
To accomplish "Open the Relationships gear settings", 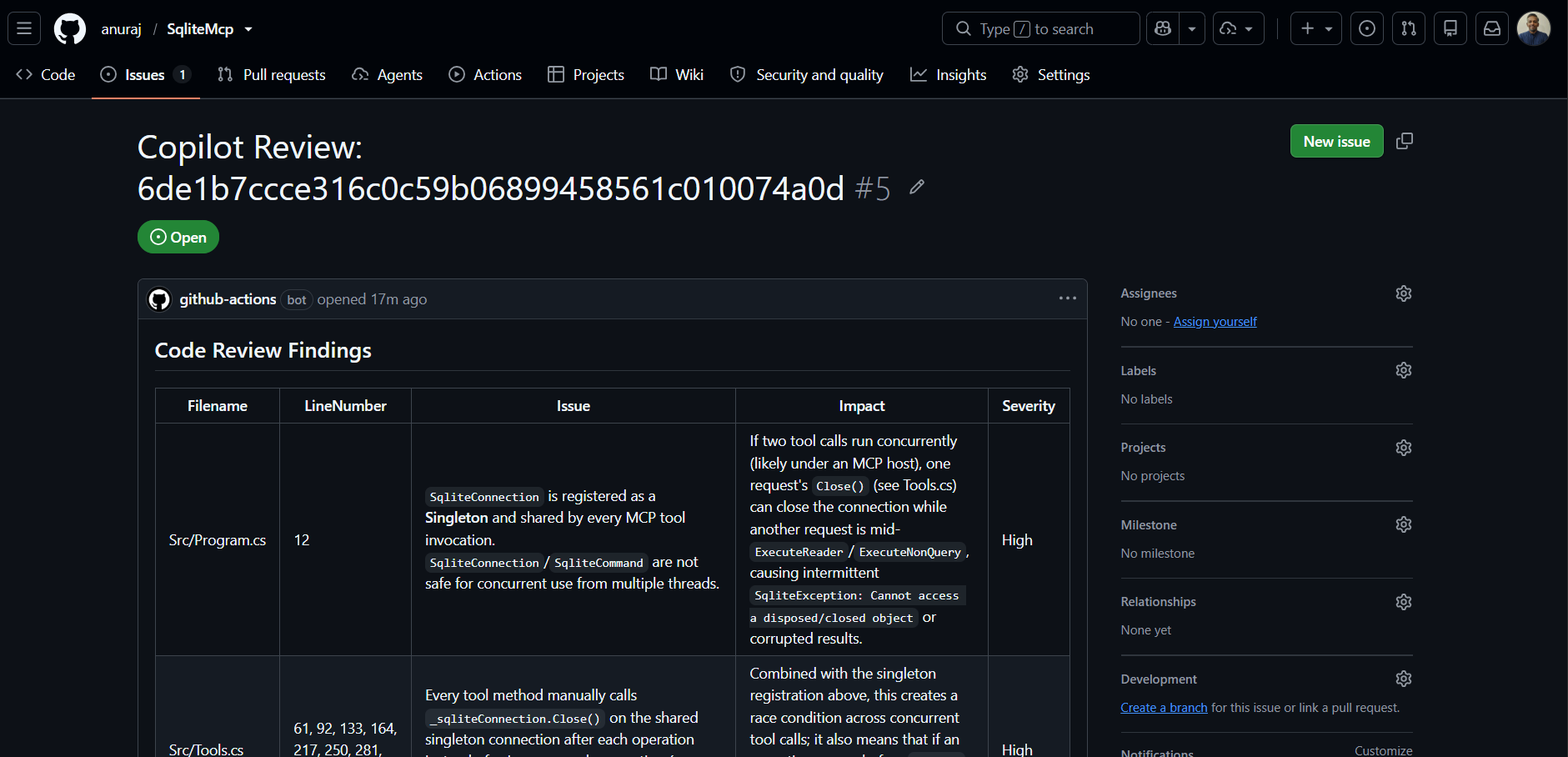I will point(1404,602).
